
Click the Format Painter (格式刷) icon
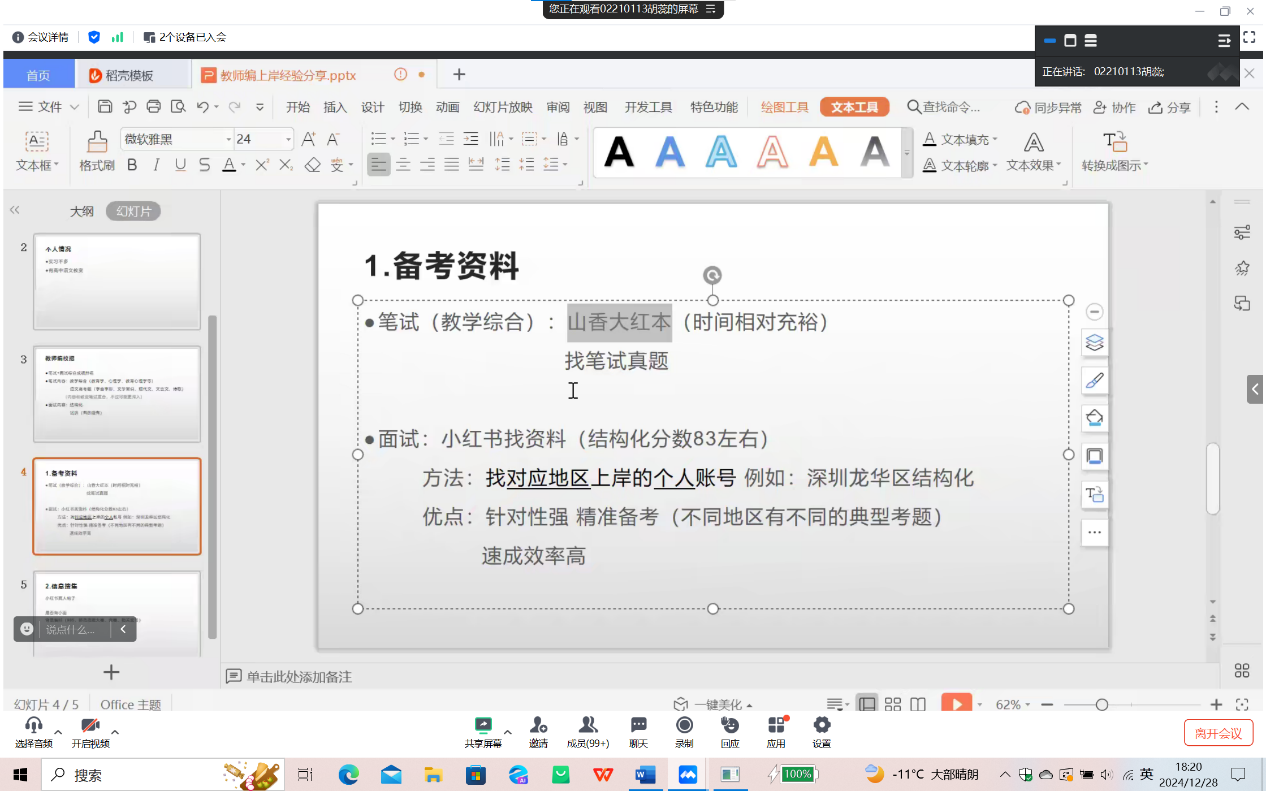point(97,150)
